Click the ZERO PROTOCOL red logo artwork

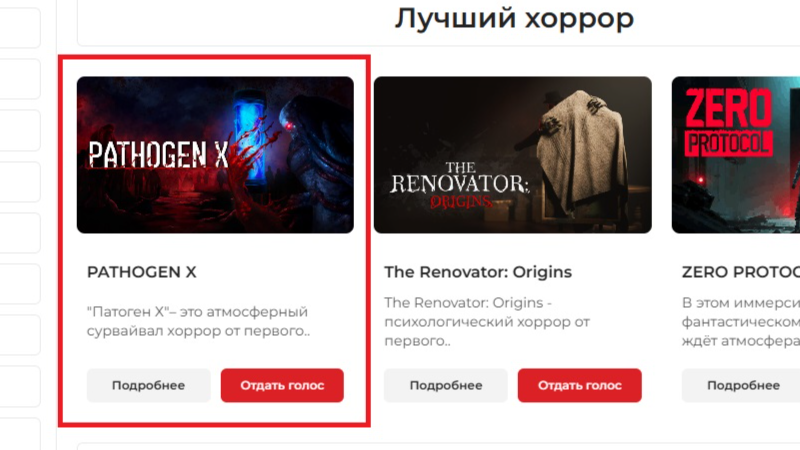pyautogui.click(x=728, y=122)
